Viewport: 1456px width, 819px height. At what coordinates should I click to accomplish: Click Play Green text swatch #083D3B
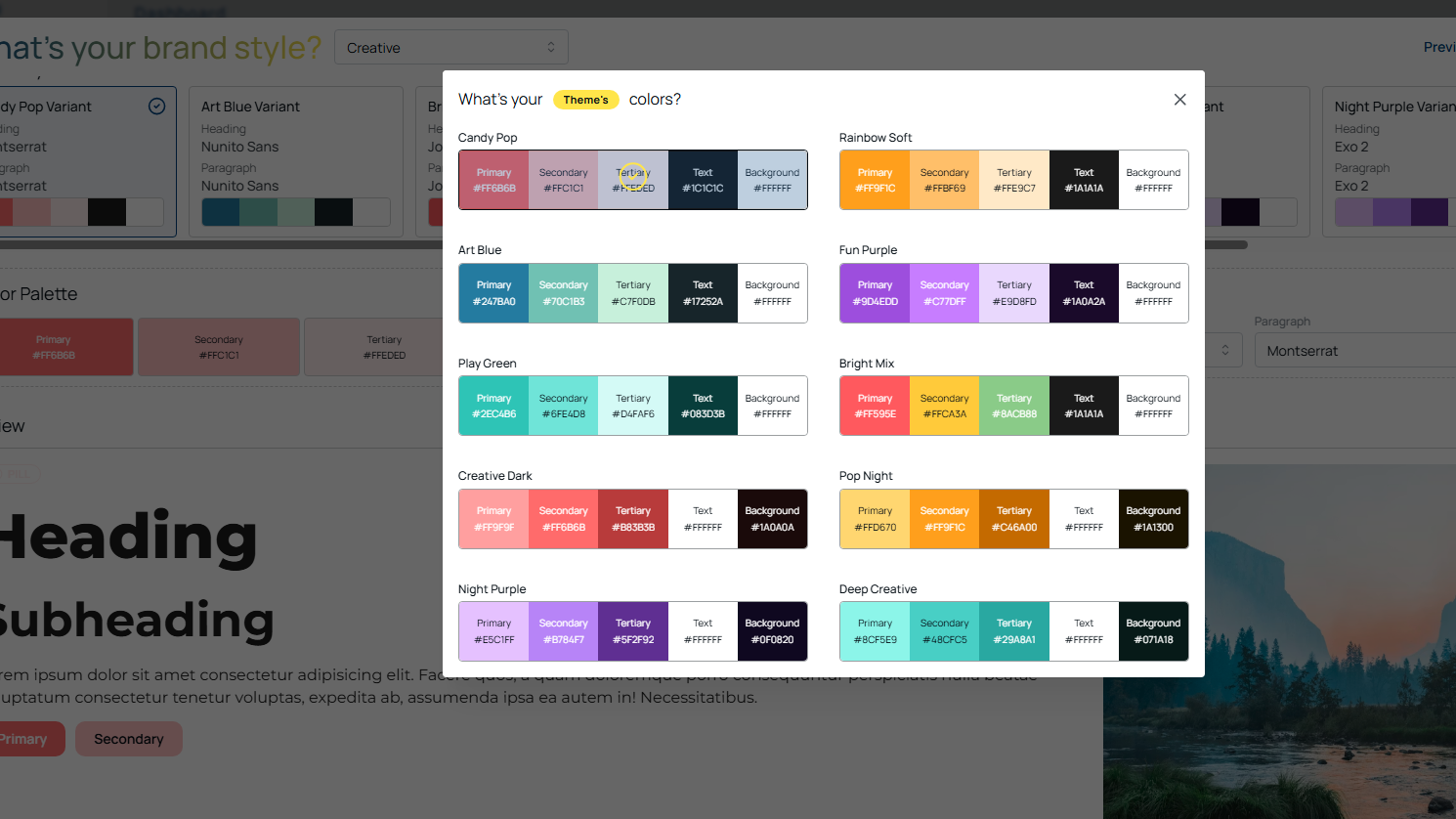coord(703,406)
